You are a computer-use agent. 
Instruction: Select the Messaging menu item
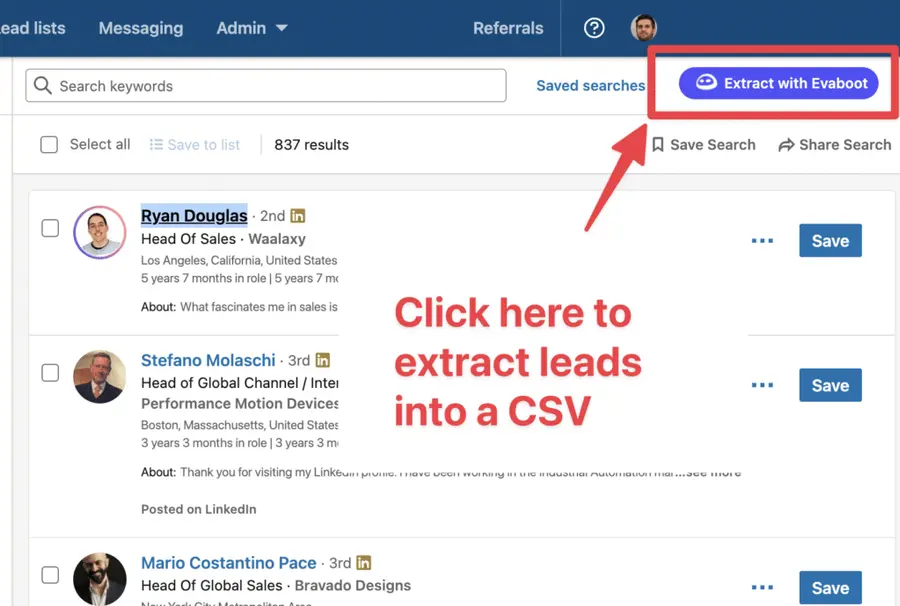pos(140,29)
